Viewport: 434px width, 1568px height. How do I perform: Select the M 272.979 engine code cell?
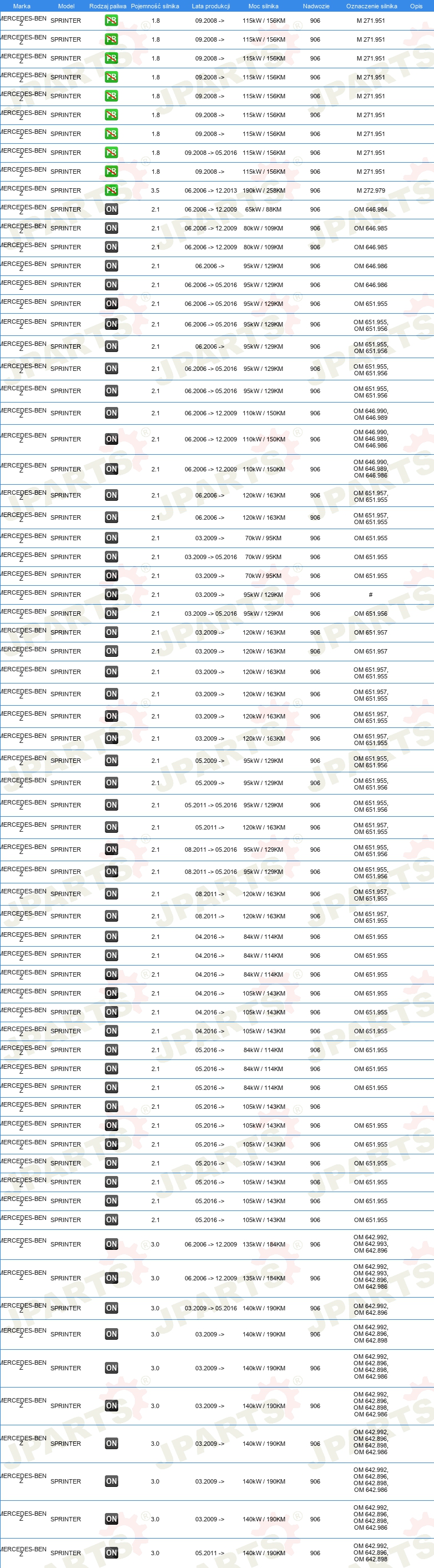371,190
